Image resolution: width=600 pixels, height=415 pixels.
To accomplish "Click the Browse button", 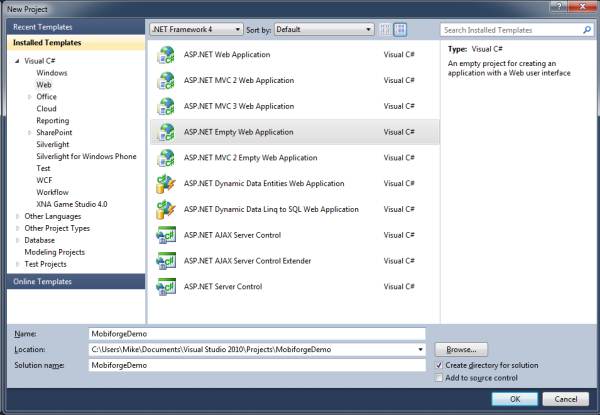I will coord(461,350).
